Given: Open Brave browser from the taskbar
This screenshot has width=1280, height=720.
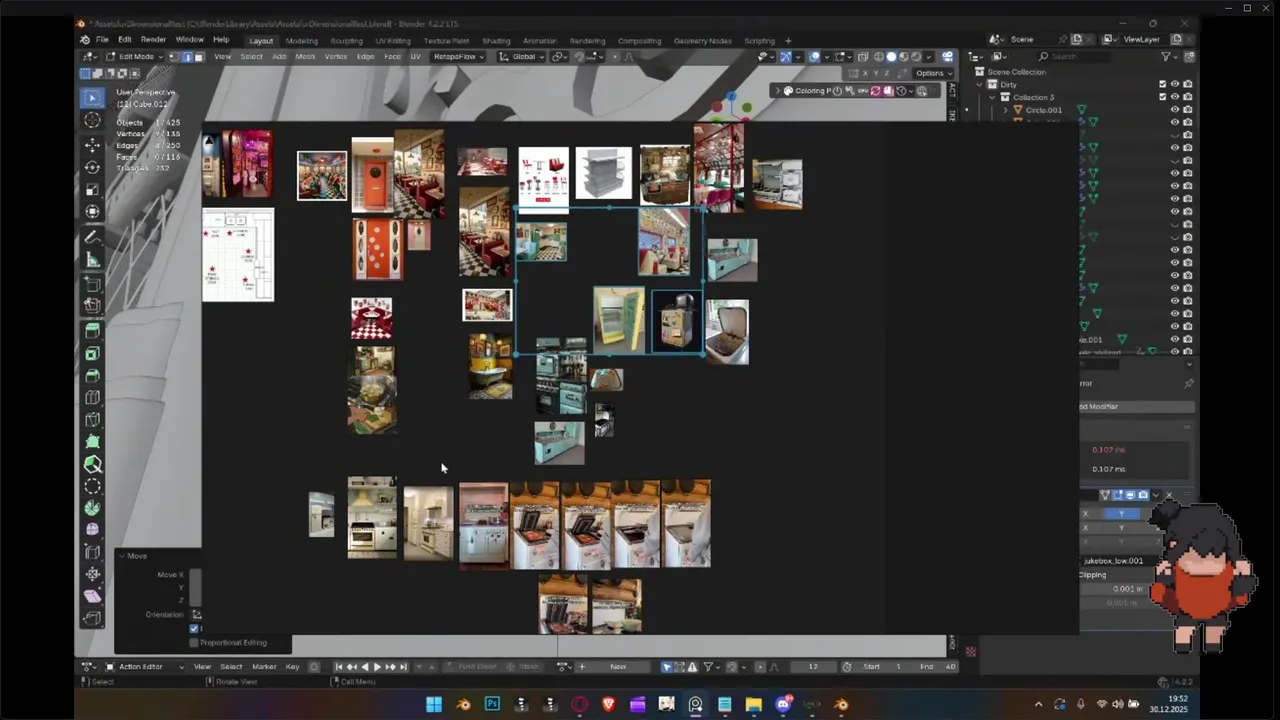Looking at the screenshot, I should point(608,704).
